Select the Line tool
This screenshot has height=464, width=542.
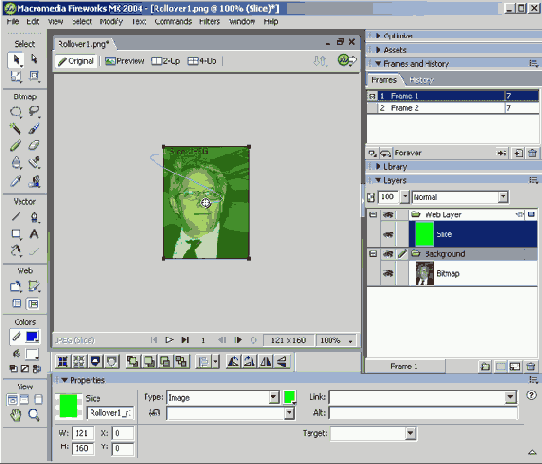[15, 217]
